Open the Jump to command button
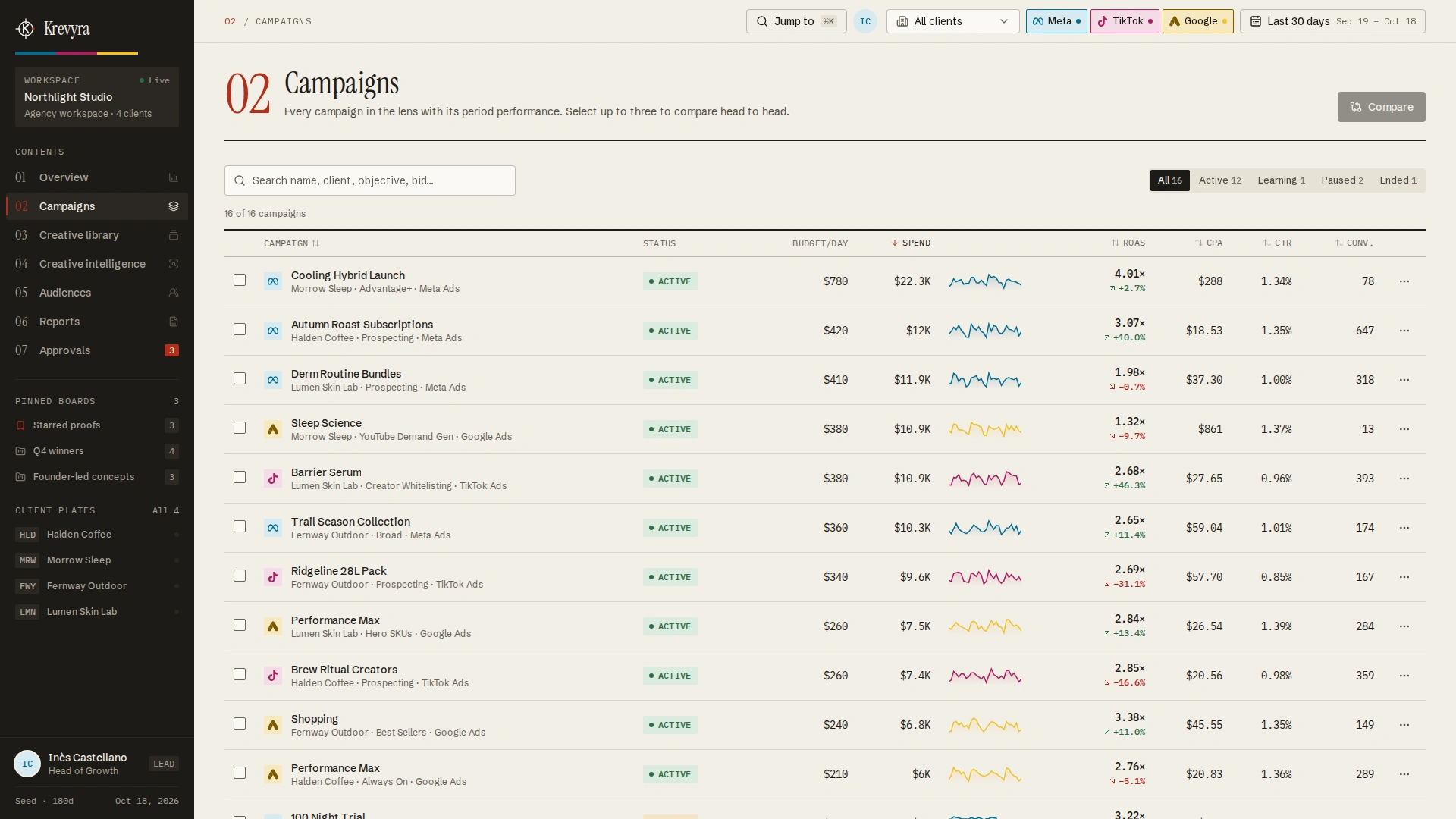The width and height of the screenshot is (1456, 819). click(796, 21)
